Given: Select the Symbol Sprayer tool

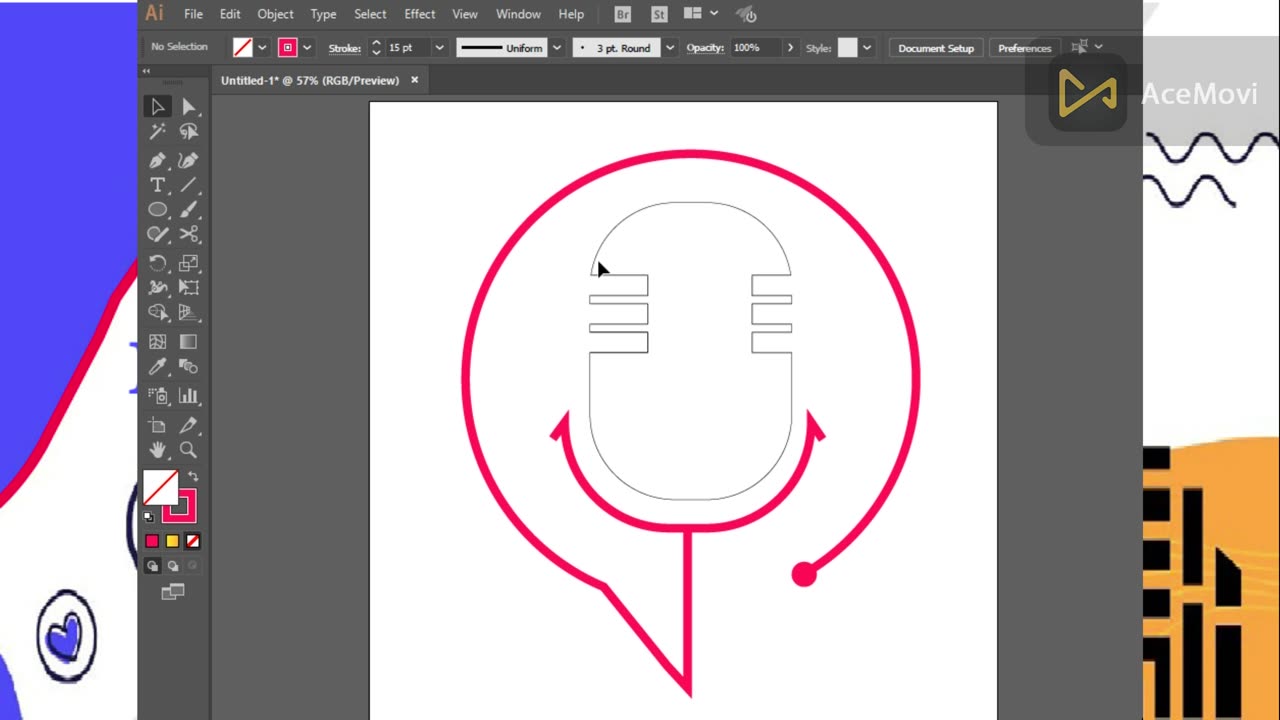Looking at the screenshot, I should click(x=157, y=396).
